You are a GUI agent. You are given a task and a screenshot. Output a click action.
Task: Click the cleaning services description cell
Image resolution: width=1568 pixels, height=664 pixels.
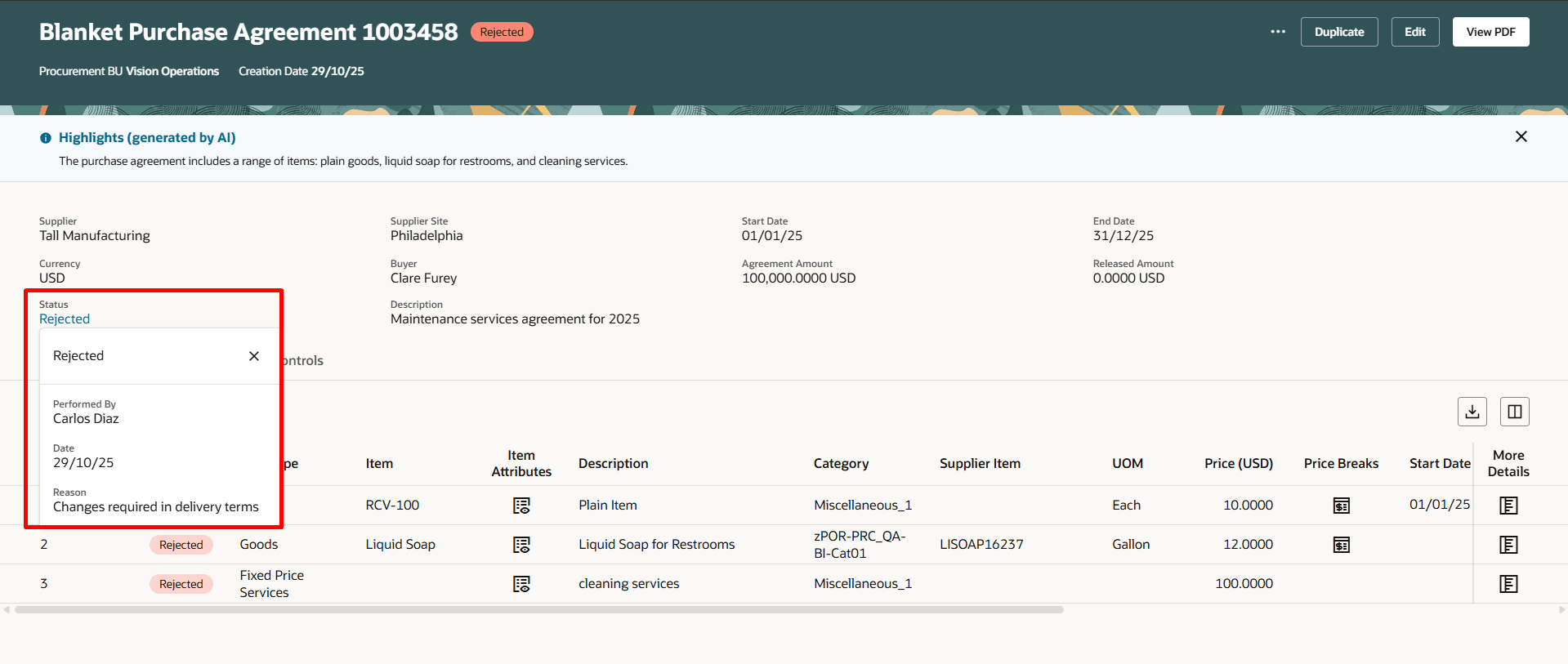629,583
